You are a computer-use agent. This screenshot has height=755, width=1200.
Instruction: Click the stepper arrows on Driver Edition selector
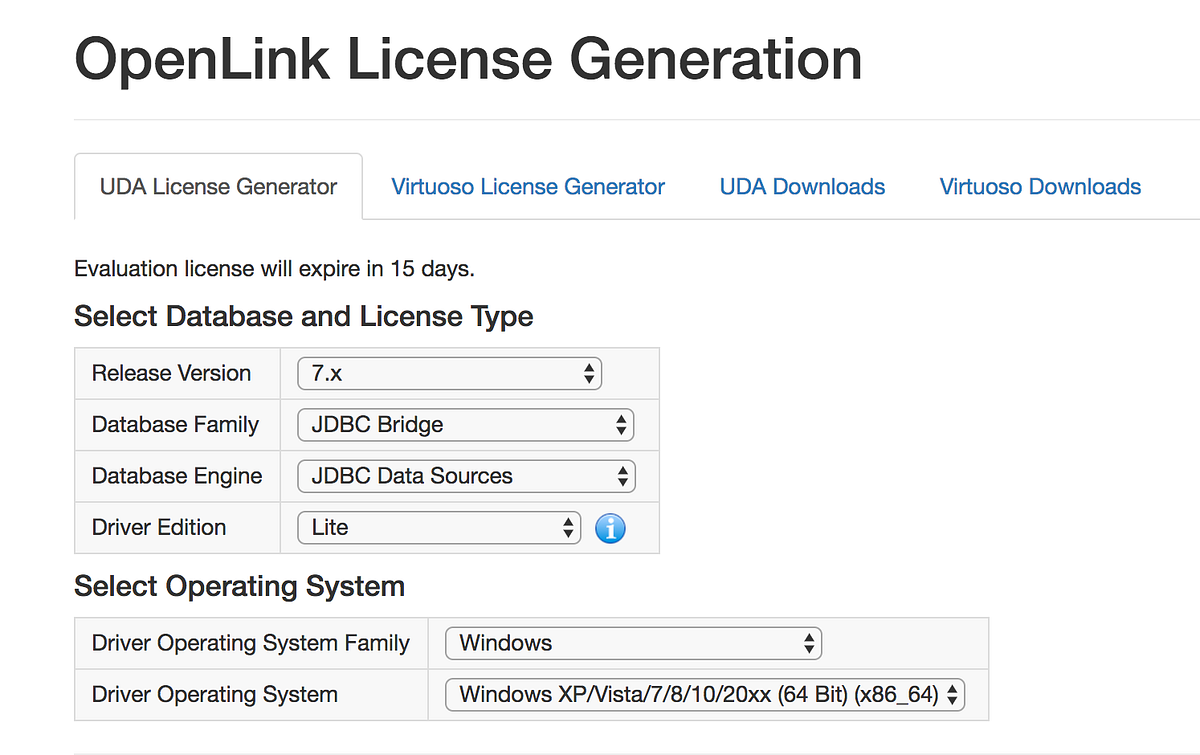(568, 527)
